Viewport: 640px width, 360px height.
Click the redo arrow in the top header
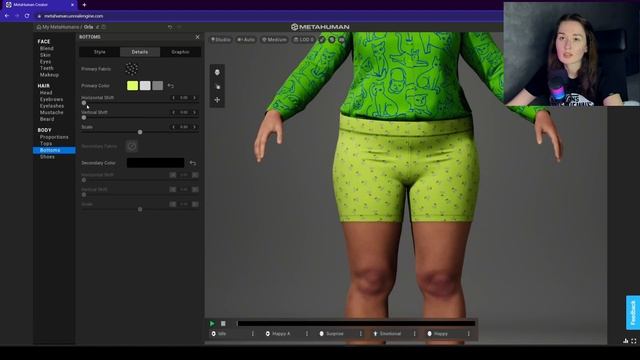pyautogui.click(x=179, y=27)
